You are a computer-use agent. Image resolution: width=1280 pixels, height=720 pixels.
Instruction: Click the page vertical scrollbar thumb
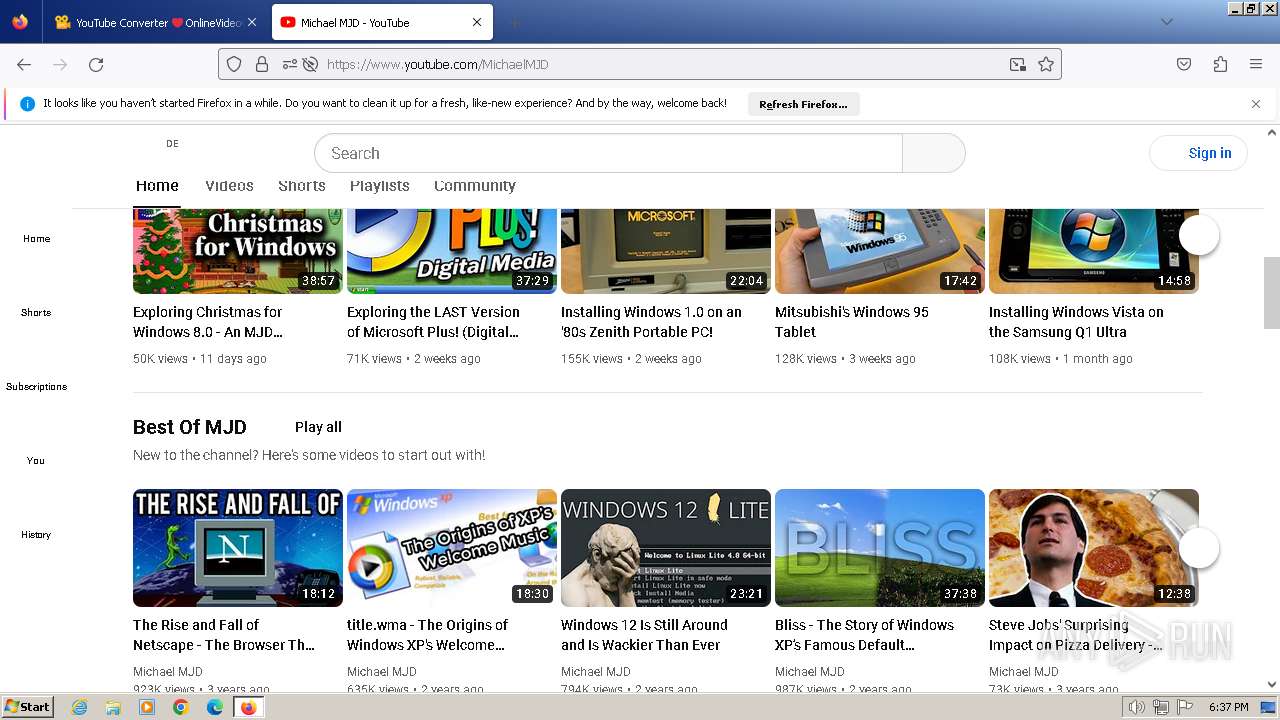(x=1272, y=292)
